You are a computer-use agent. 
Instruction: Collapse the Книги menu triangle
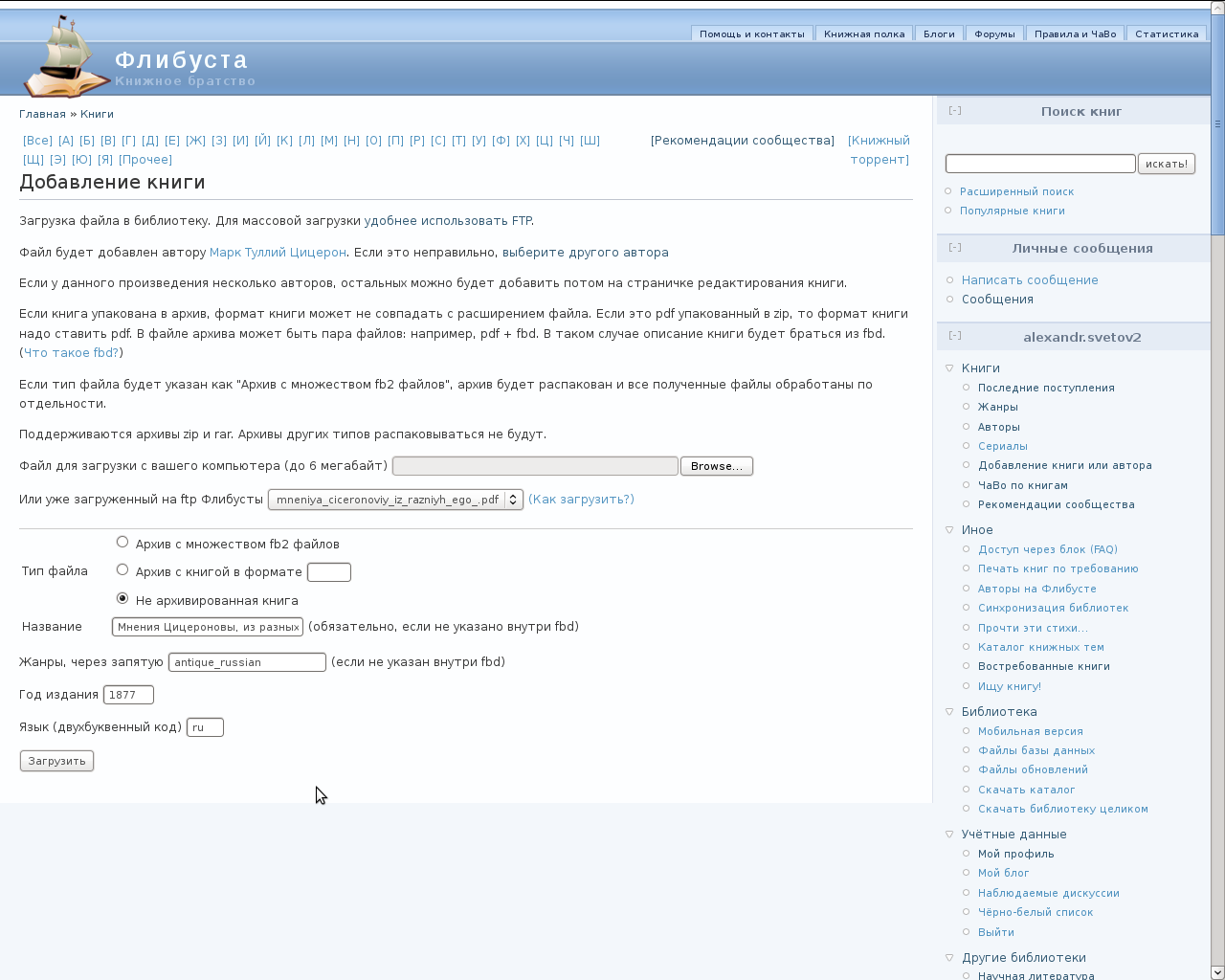[x=949, y=368]
